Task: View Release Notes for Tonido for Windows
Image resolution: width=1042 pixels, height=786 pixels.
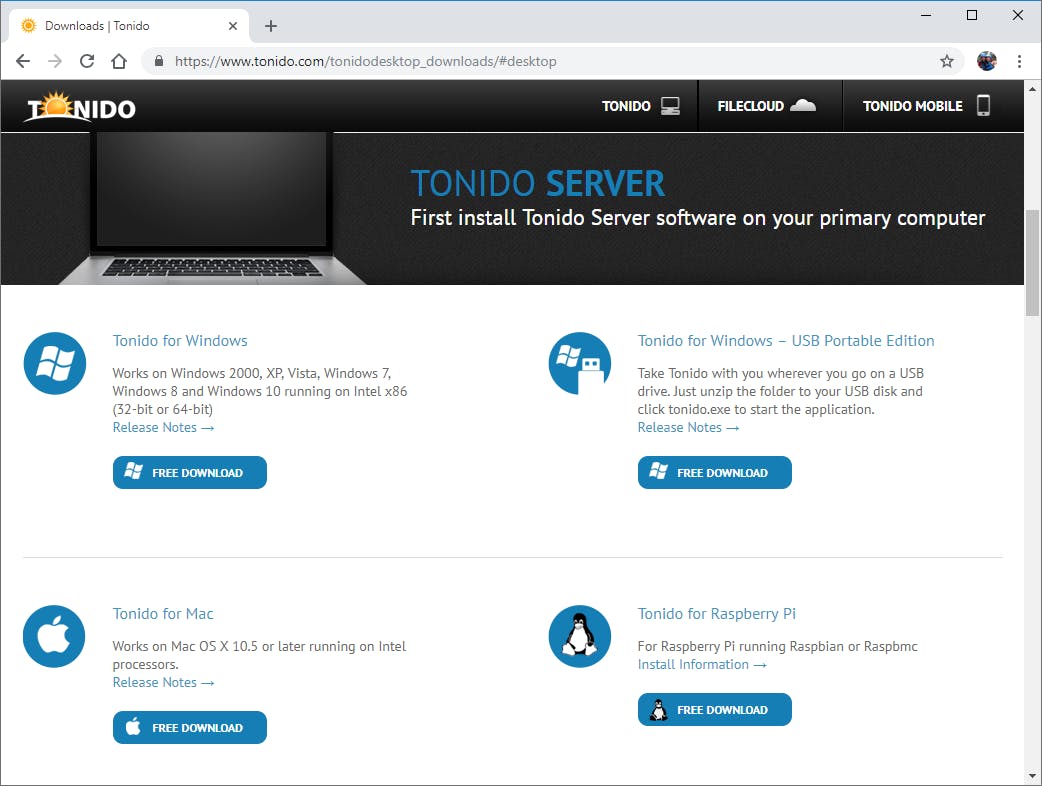Action: click(163, 427)
